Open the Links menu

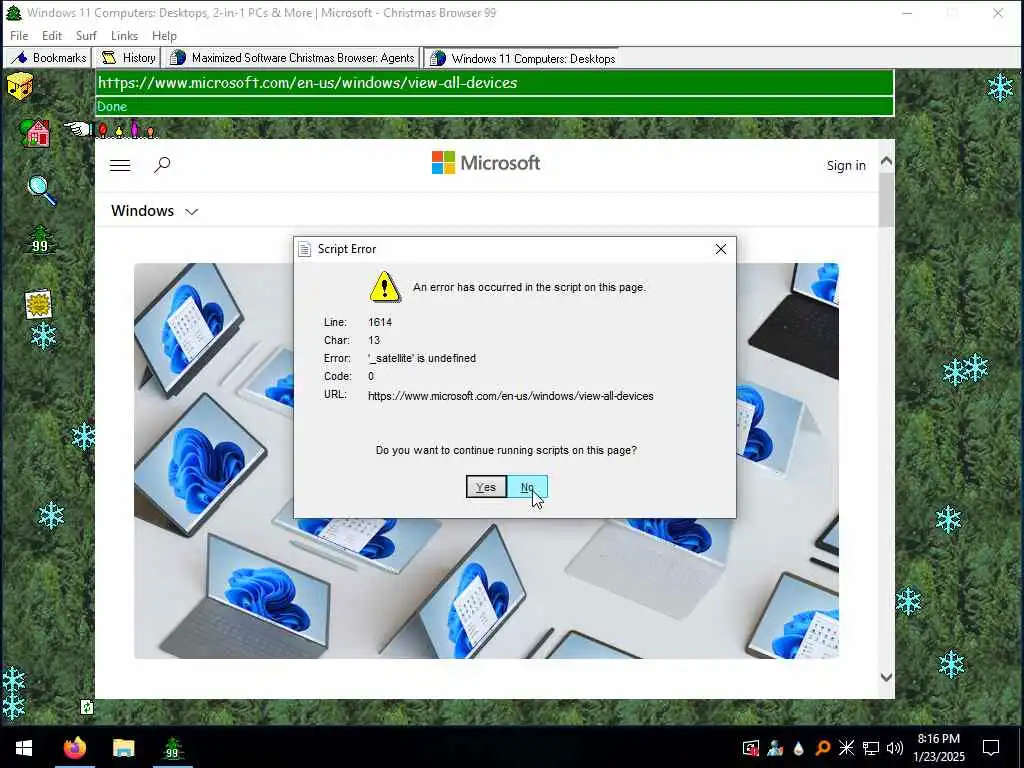click(x=124, y=36)
